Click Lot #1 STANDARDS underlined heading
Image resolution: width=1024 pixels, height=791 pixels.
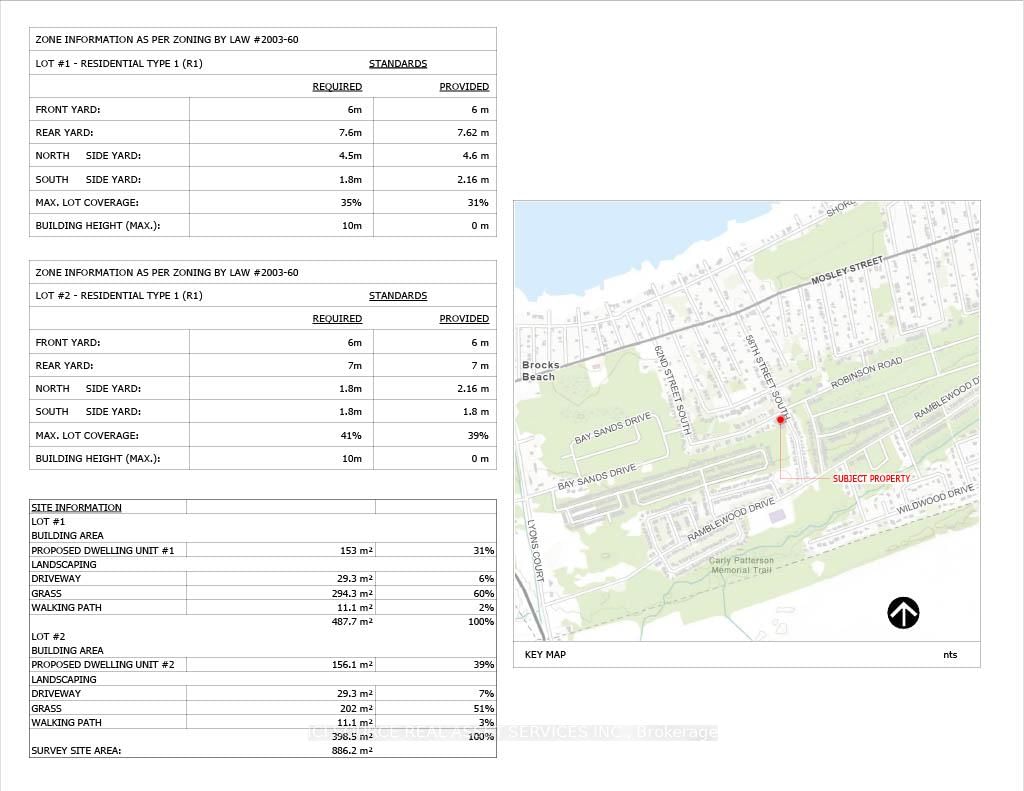(398, 63)
